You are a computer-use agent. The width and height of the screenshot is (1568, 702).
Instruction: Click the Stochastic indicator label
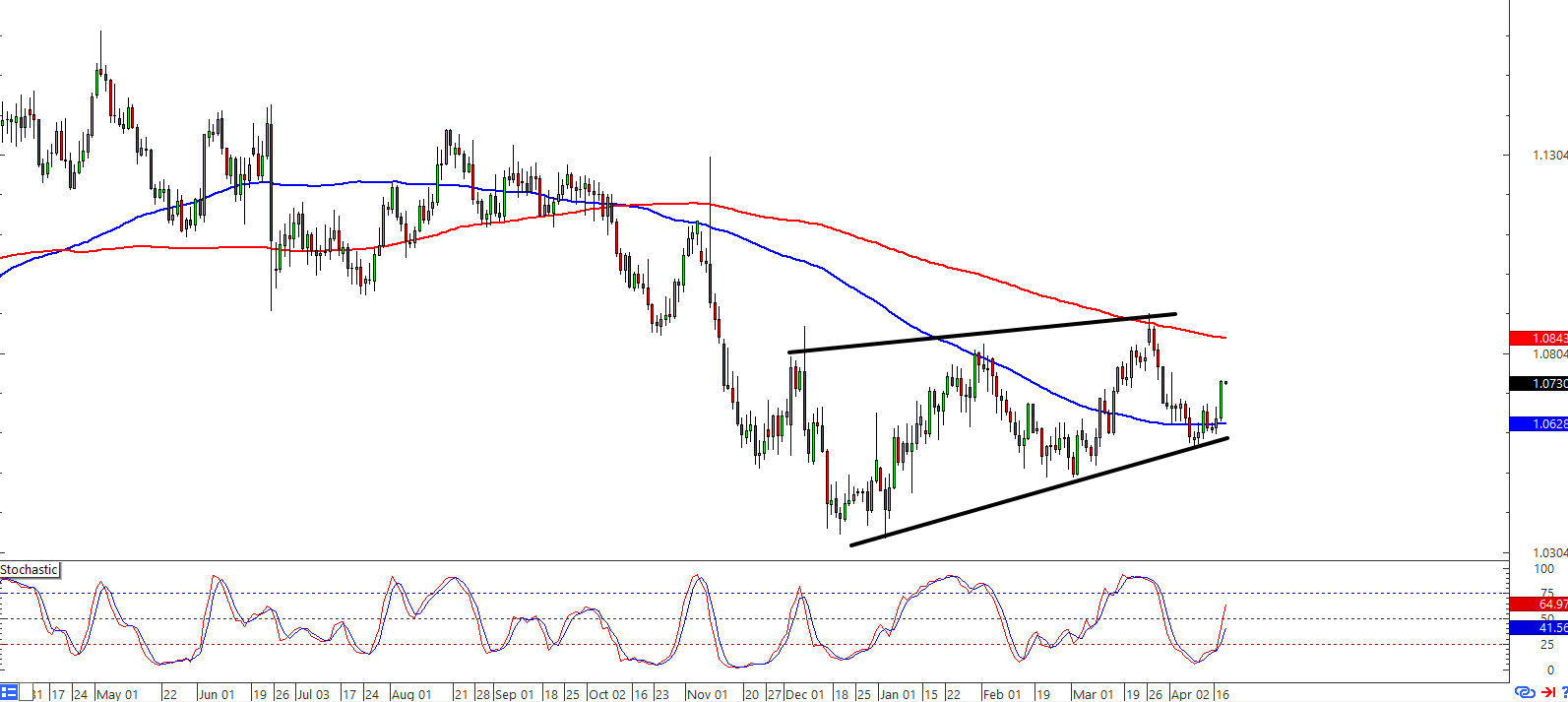(x=30, y=570)
